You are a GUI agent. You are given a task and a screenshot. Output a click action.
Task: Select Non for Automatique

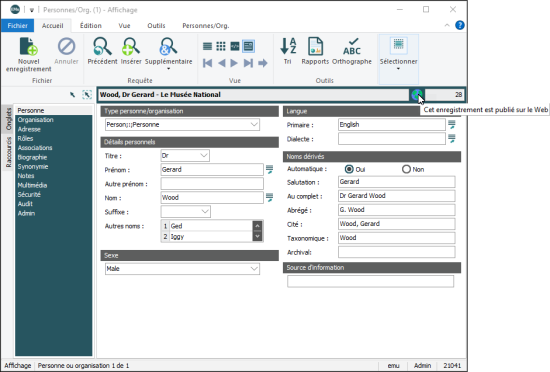click(x=406, y=169)
